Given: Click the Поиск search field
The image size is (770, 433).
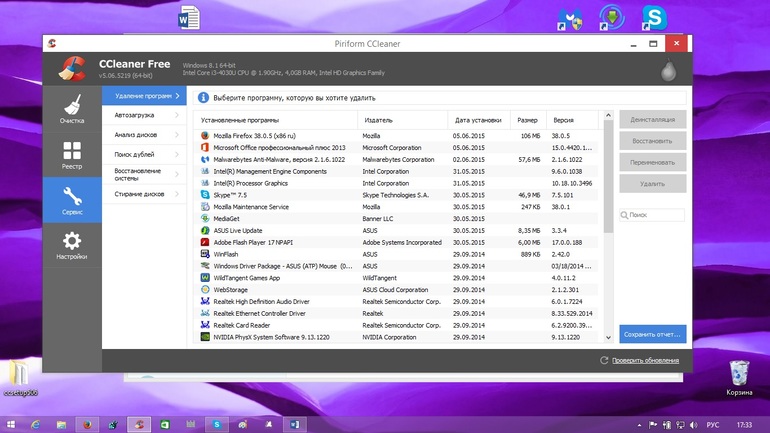Looking at the screenshot, I should point(652,215).
